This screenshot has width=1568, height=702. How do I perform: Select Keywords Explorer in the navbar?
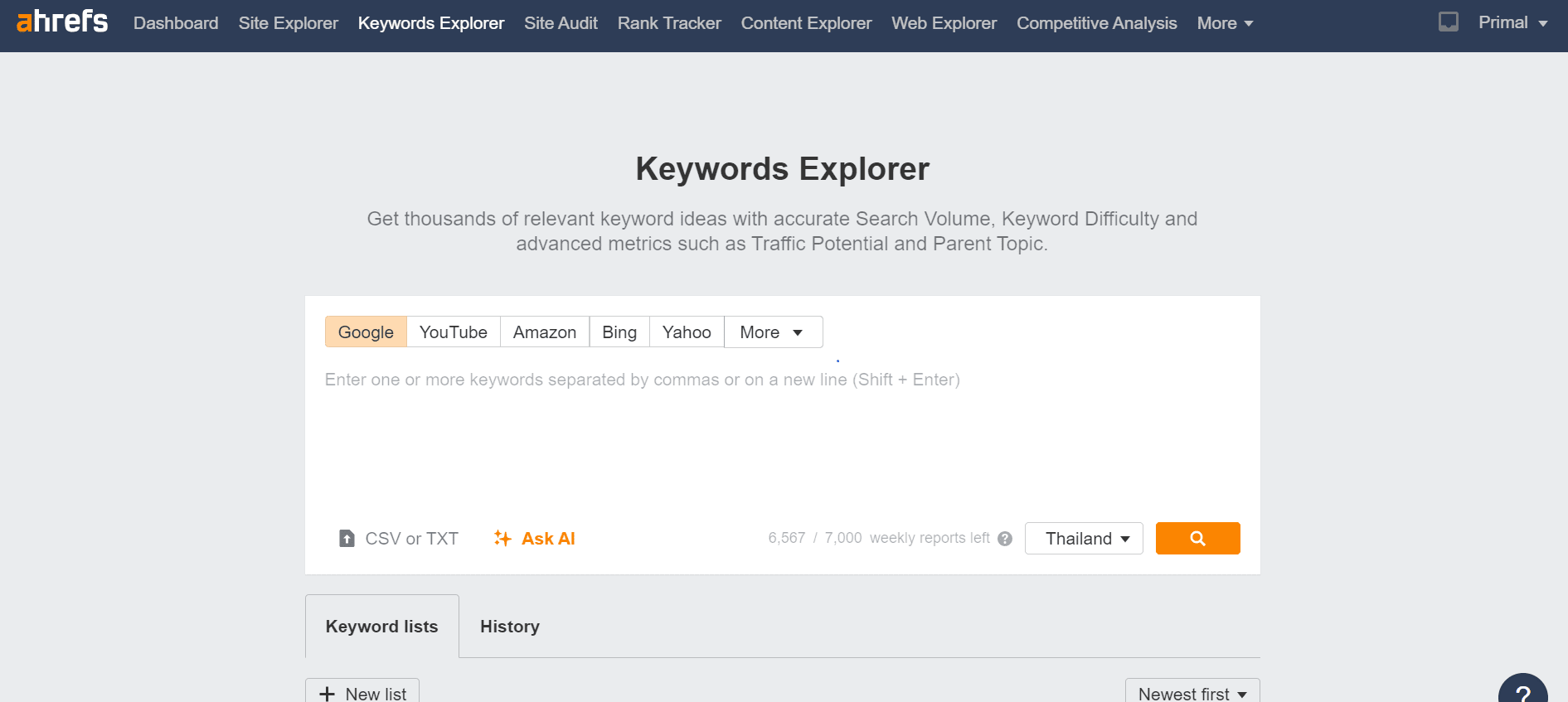[431, 23]
